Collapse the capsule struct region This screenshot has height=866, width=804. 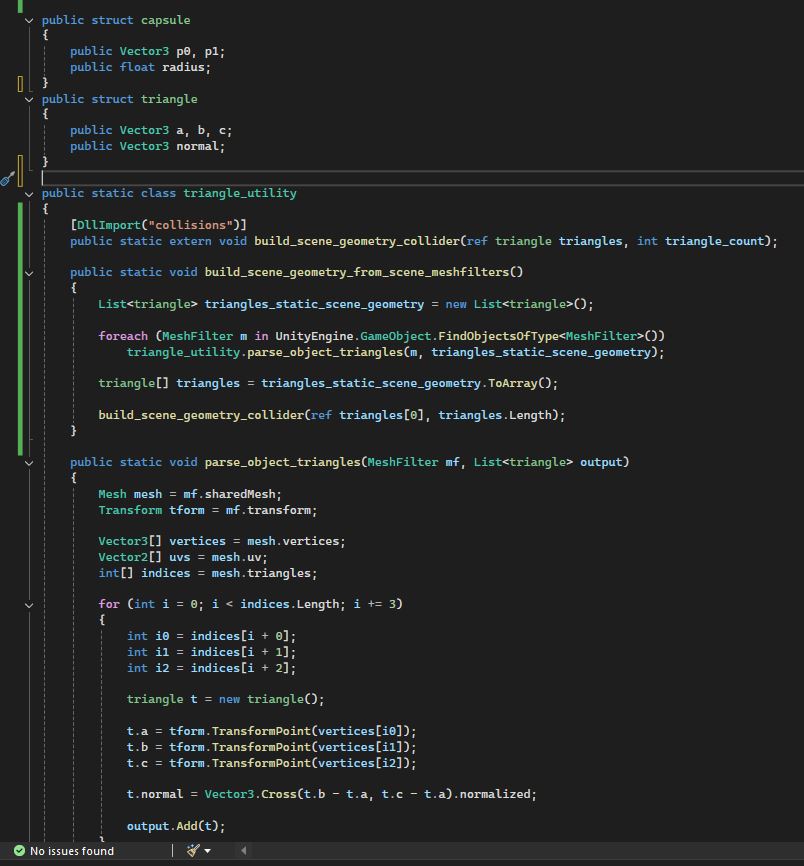coord(29,20)
